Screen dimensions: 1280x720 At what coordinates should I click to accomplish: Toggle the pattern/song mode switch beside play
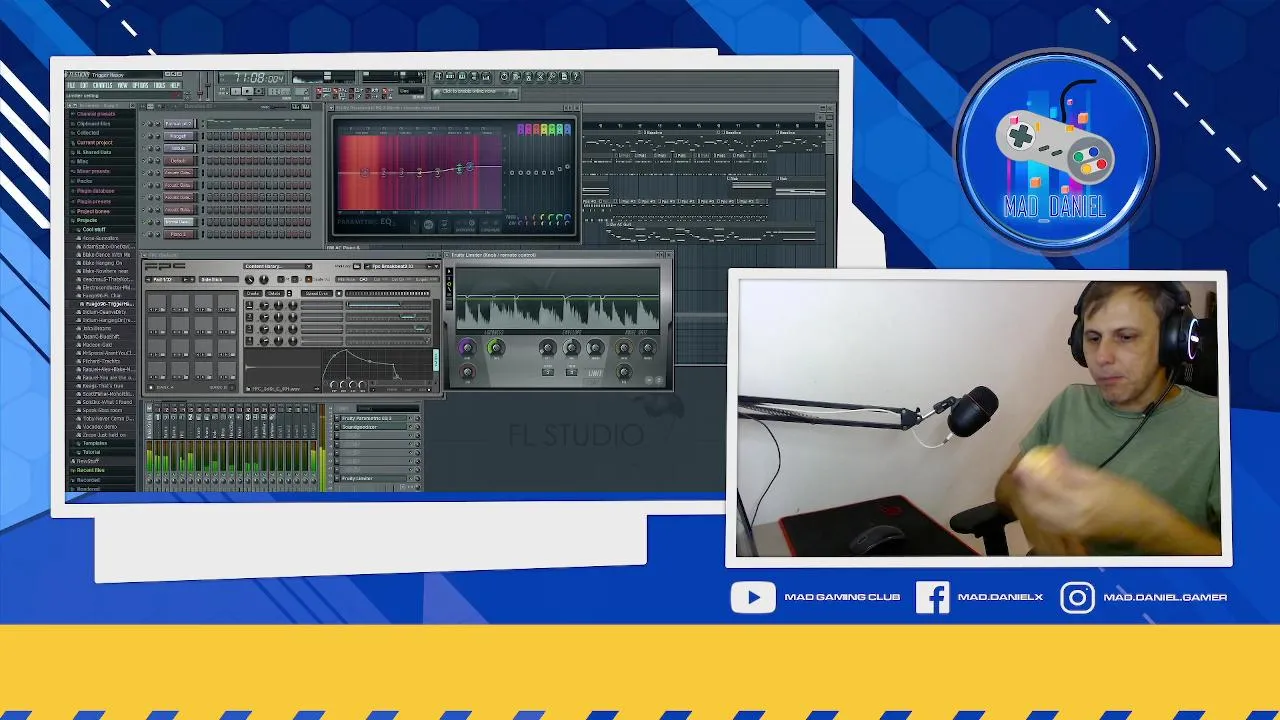[223, 91]
